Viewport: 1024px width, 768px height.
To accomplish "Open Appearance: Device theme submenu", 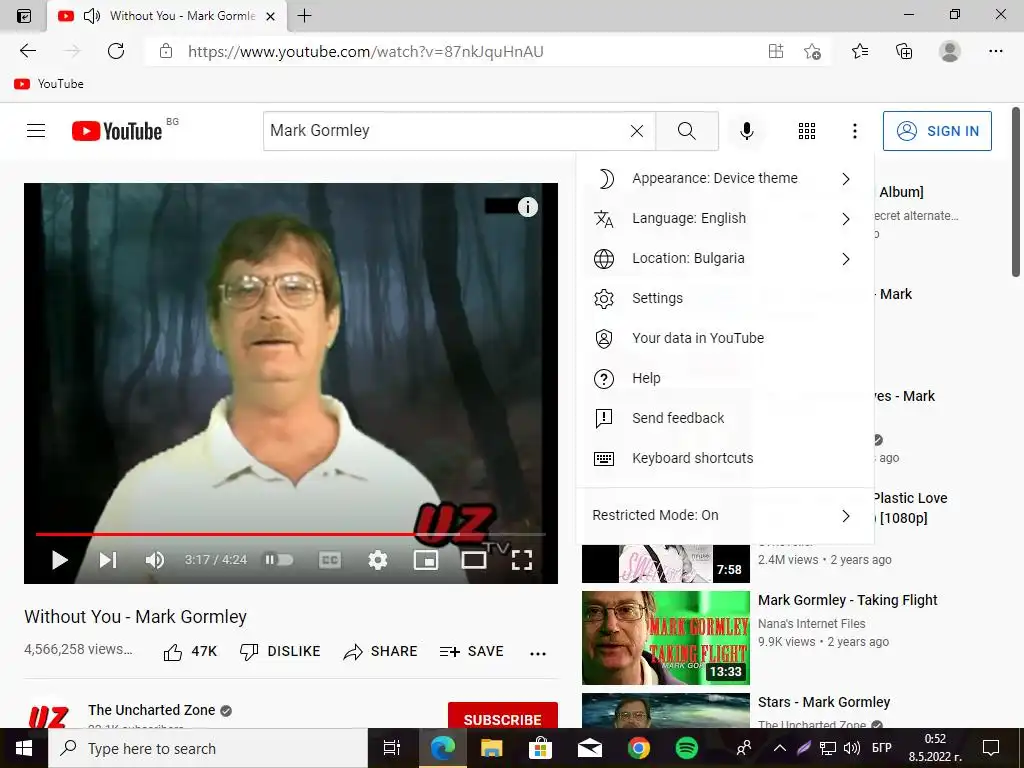I will (725, 178).
